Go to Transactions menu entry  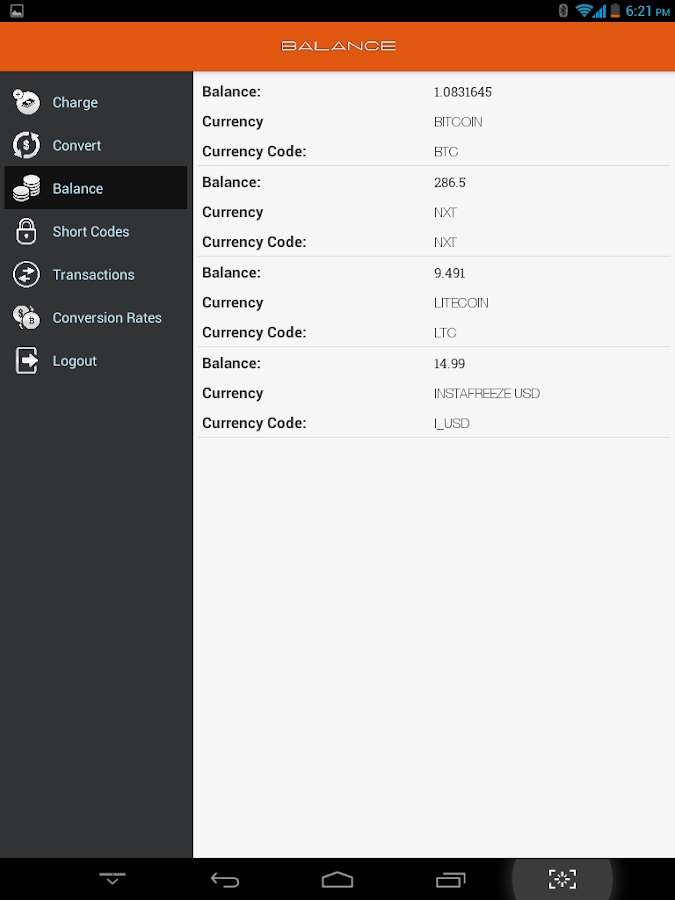[x=93, y=275]
